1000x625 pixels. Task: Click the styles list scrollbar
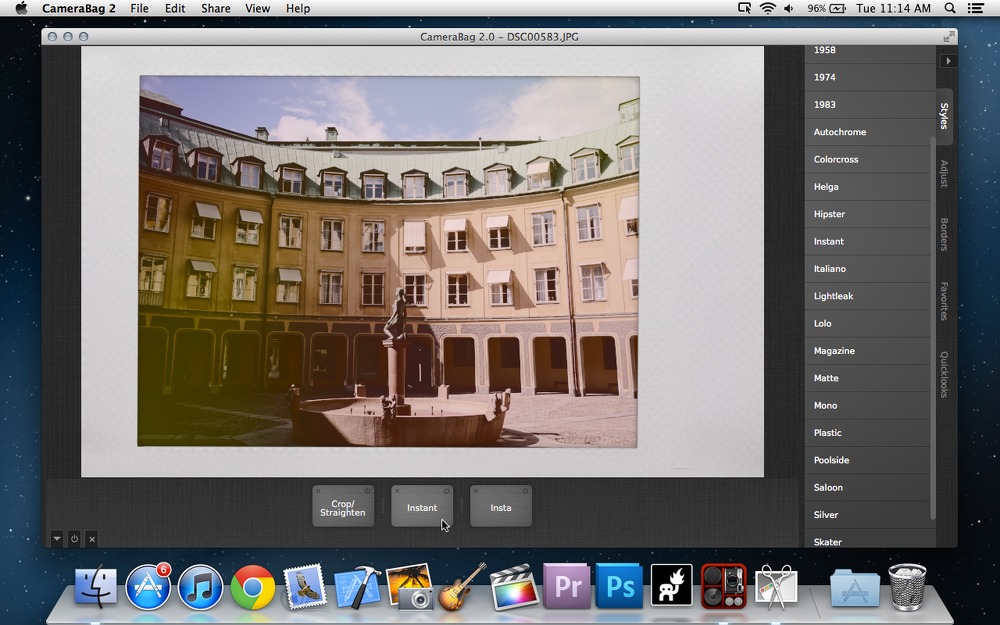tap(933, 327)
